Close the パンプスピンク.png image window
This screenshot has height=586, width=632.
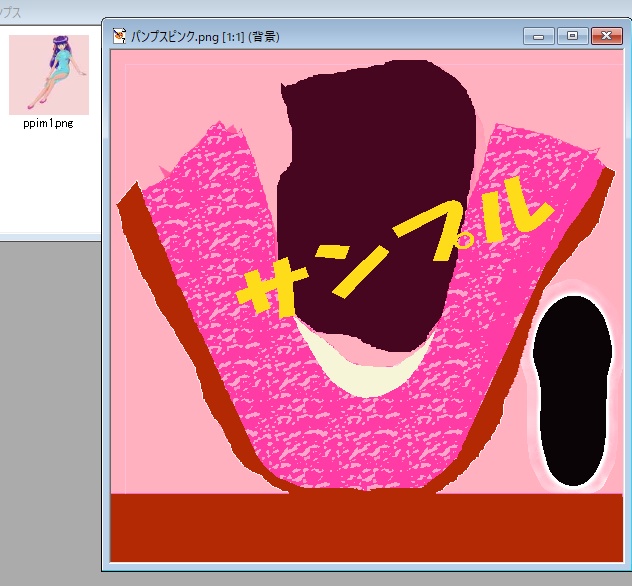(607, 36)
